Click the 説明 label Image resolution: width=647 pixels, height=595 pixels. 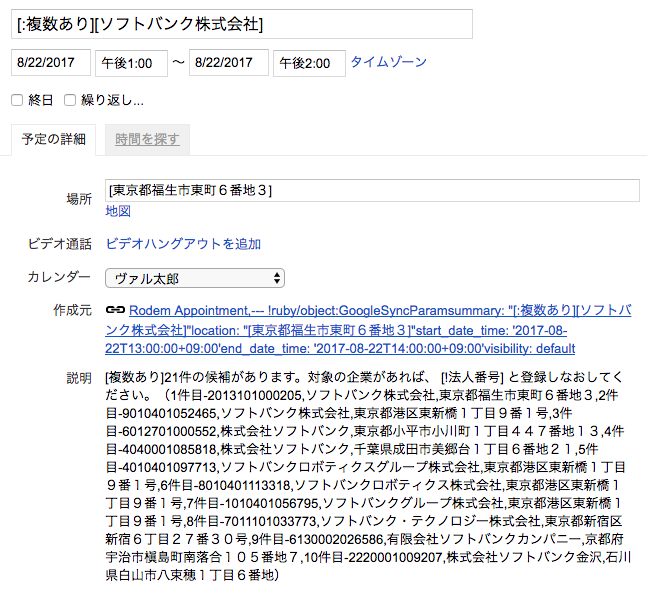[x=79, y=378]
